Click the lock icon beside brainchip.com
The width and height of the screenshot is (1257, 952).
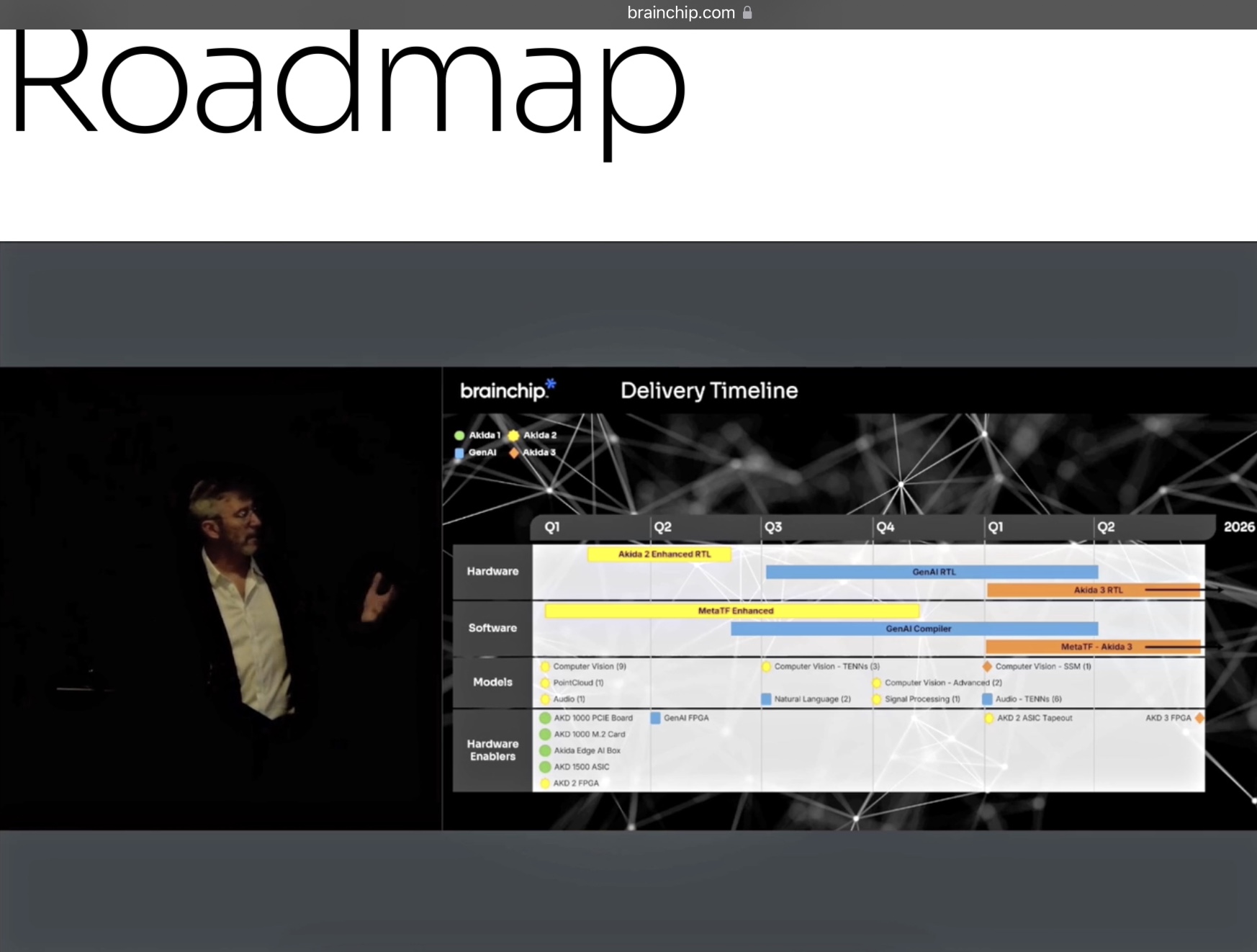[747, 12]
